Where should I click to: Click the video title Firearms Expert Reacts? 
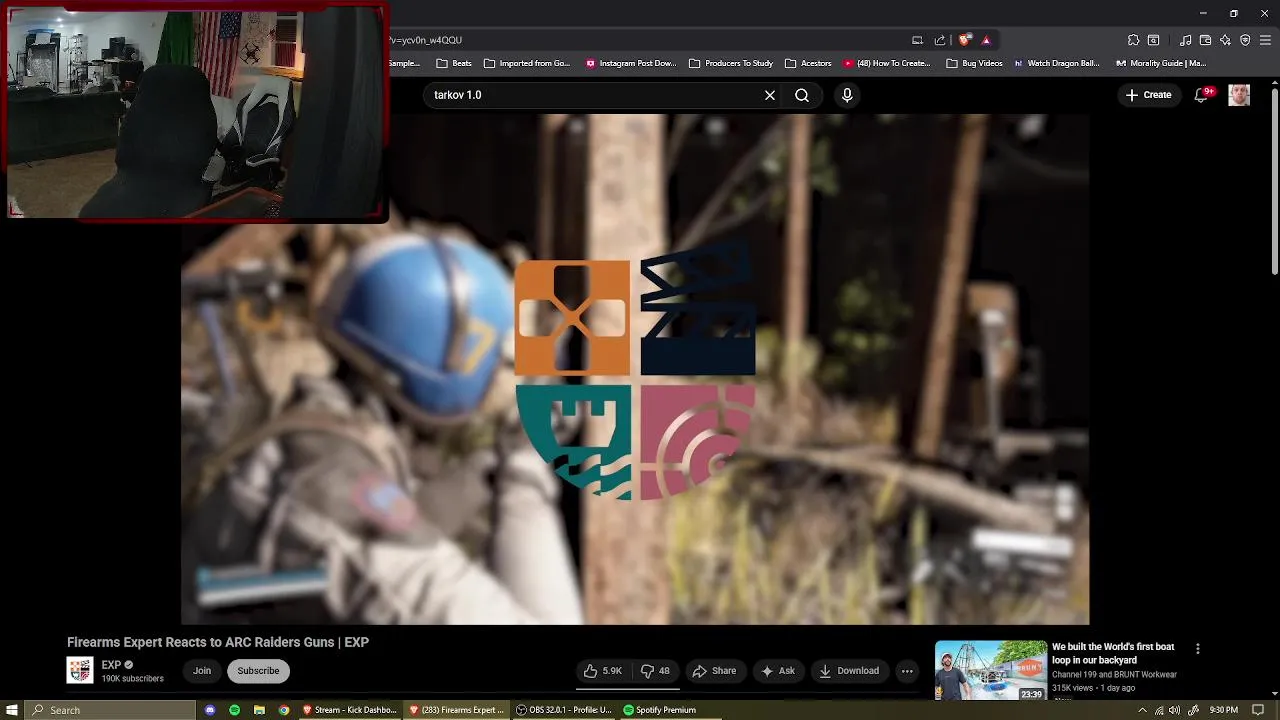coord(218,642)
